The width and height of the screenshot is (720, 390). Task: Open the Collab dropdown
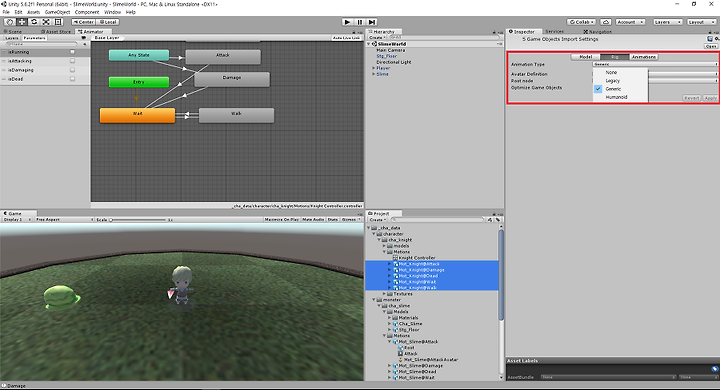pos(581,22)
